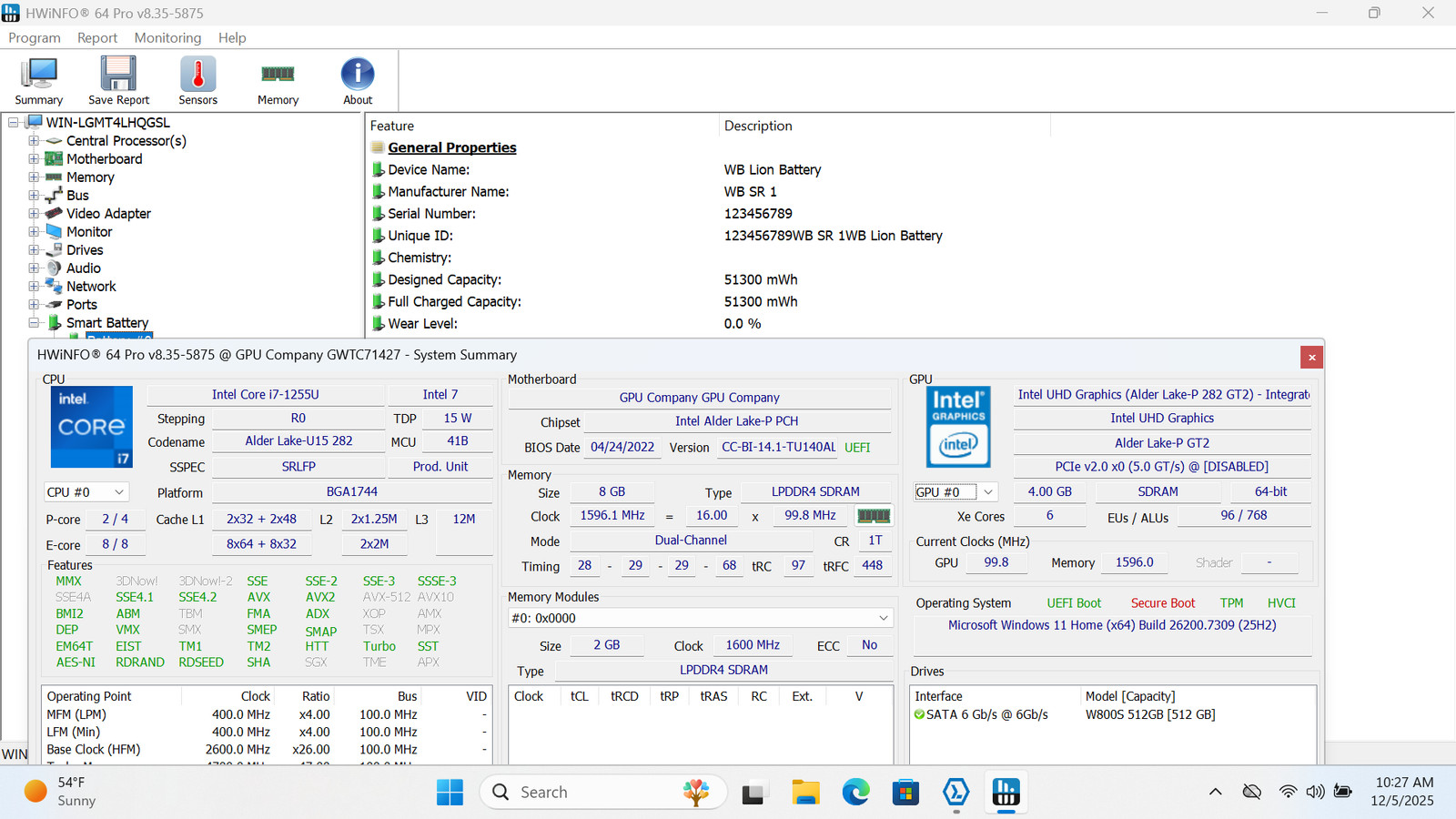Image resolution: width=1456 pixels, height=819 pixels.
Task: Select the Motherboard tree entry
Action: [x=104, y=159]
